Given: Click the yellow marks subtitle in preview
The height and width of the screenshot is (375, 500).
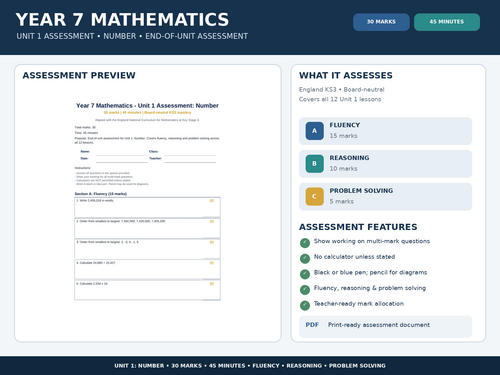Looking at the screenshot, I should [x=147, y=113].
